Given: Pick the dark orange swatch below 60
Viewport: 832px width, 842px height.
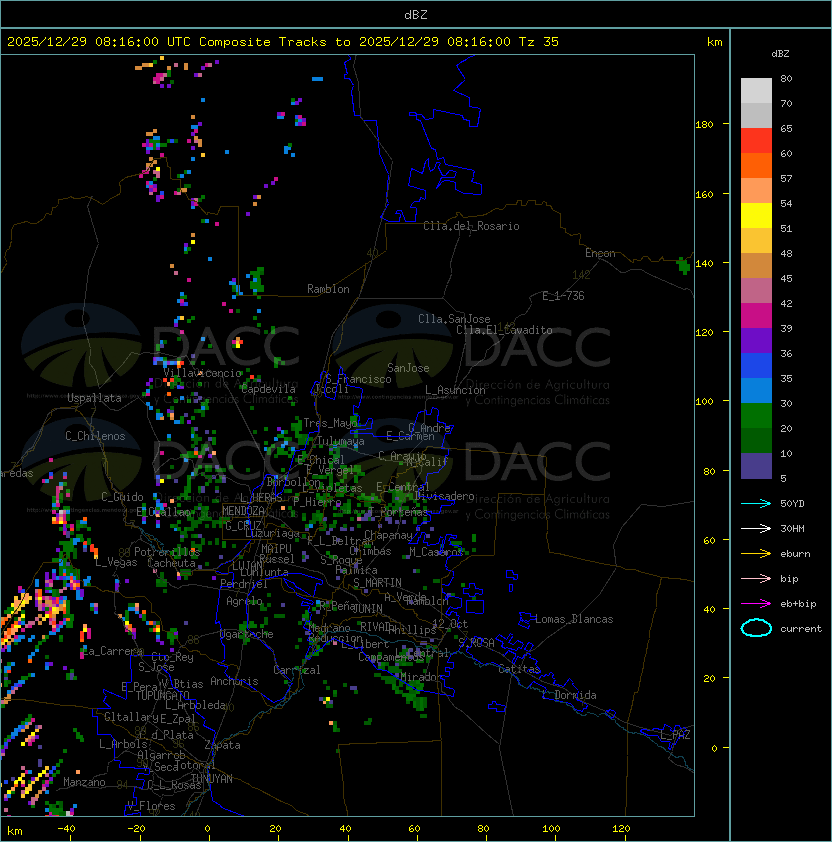Looking at the screenshot, I should (x=756, y=165).
